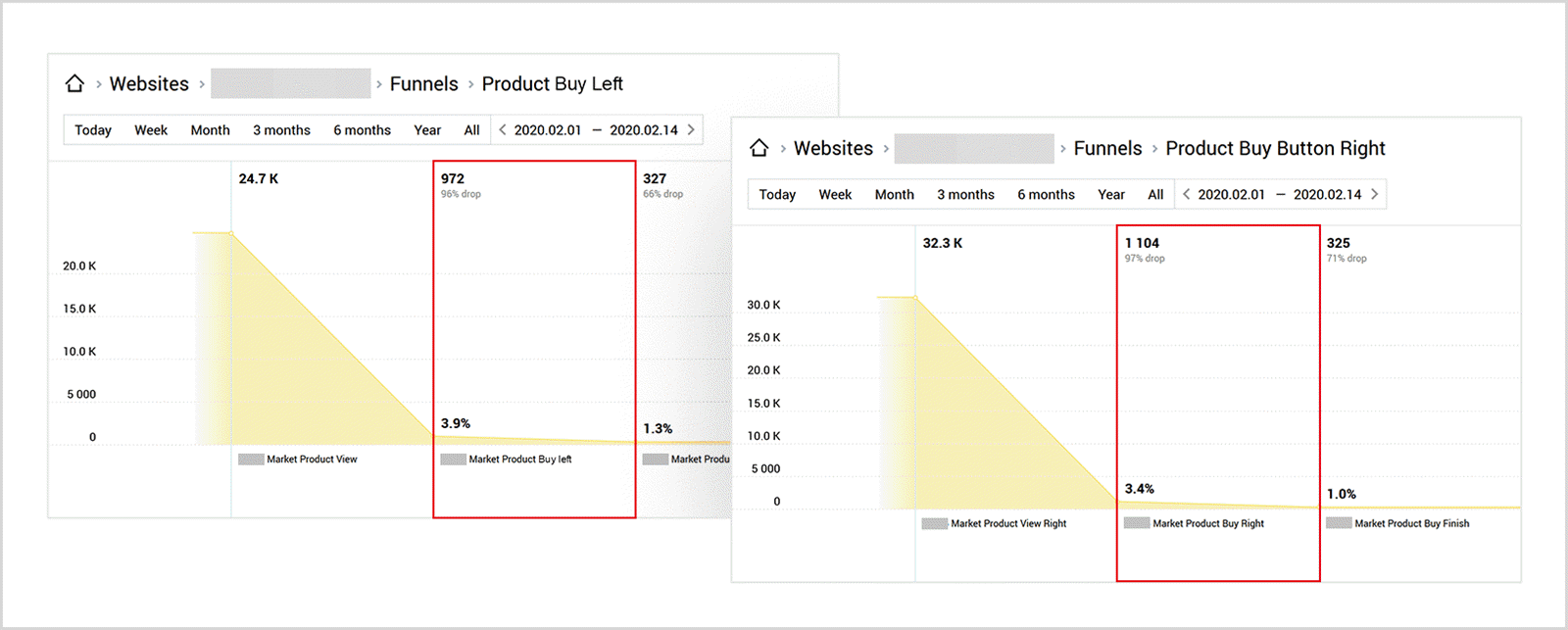Select Today period in left funnel
The image size is (1568, 630).
pyautogui.click(x=93, y=130)
